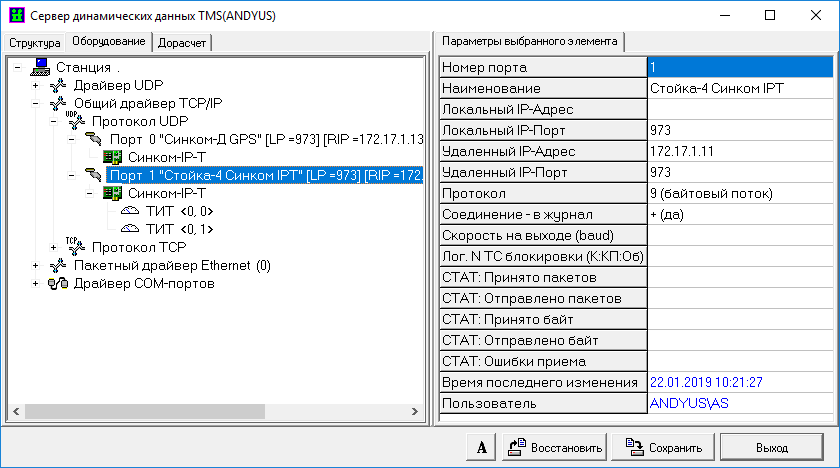
Task: Expand the Драйвер UDP tree node
Action: point(36,85)
